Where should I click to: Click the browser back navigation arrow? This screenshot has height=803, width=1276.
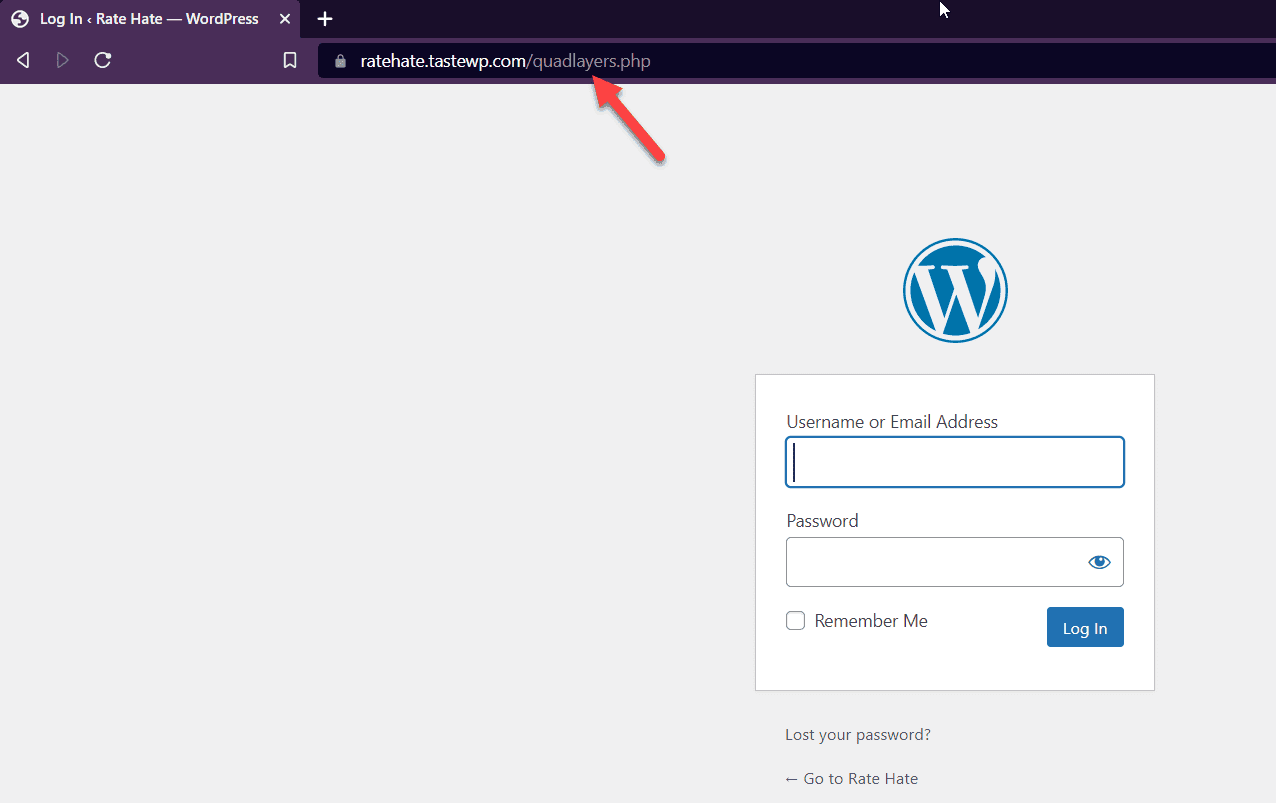tap(22, 60)
